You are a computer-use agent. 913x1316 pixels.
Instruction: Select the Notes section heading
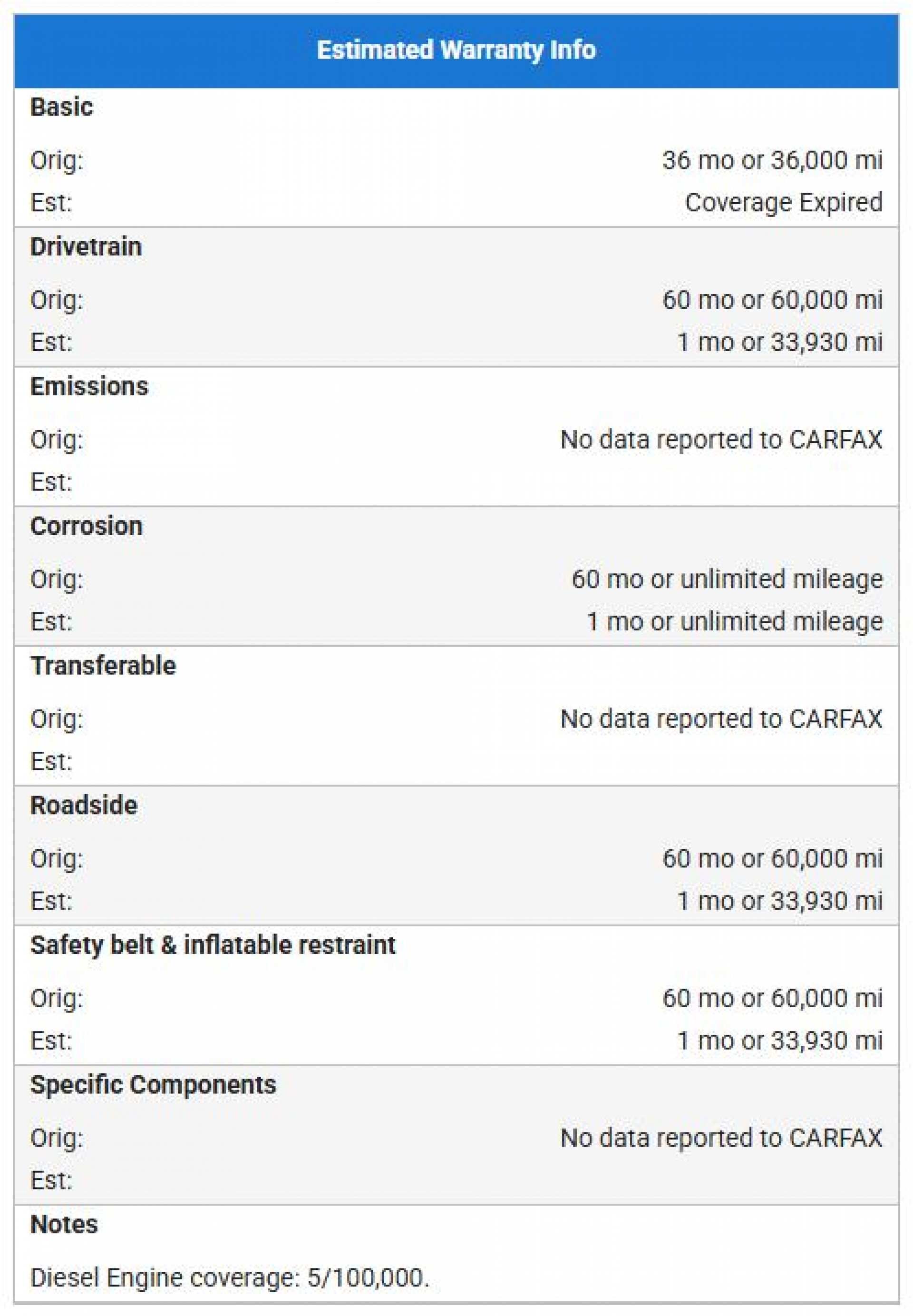[64, 1224]
